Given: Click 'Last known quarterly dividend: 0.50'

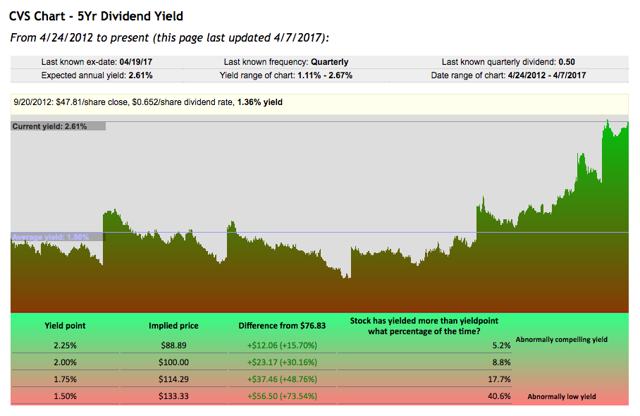Looking at the screenshot, I should (x=508, y=62).
